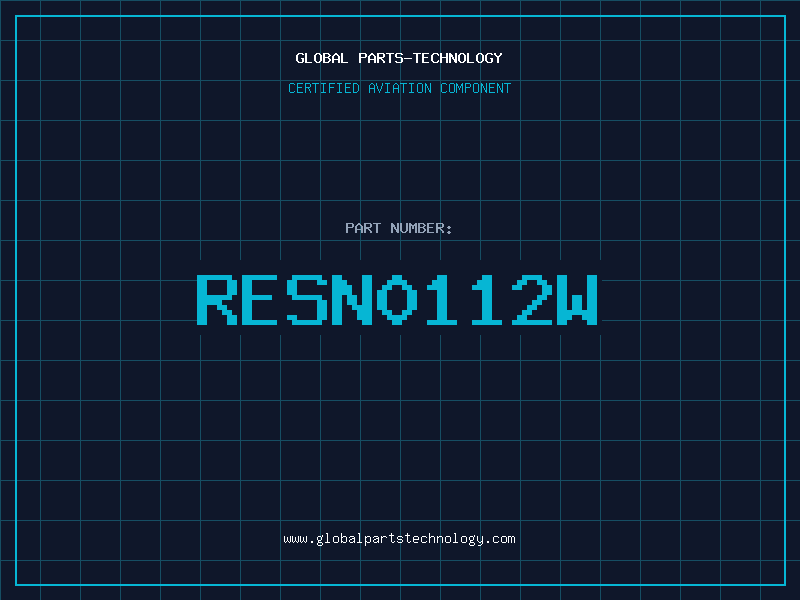Open the www.globalpartstechnology.com link
Screen dimensions: 800x600
pyautogui.click(x=399, y=538)
